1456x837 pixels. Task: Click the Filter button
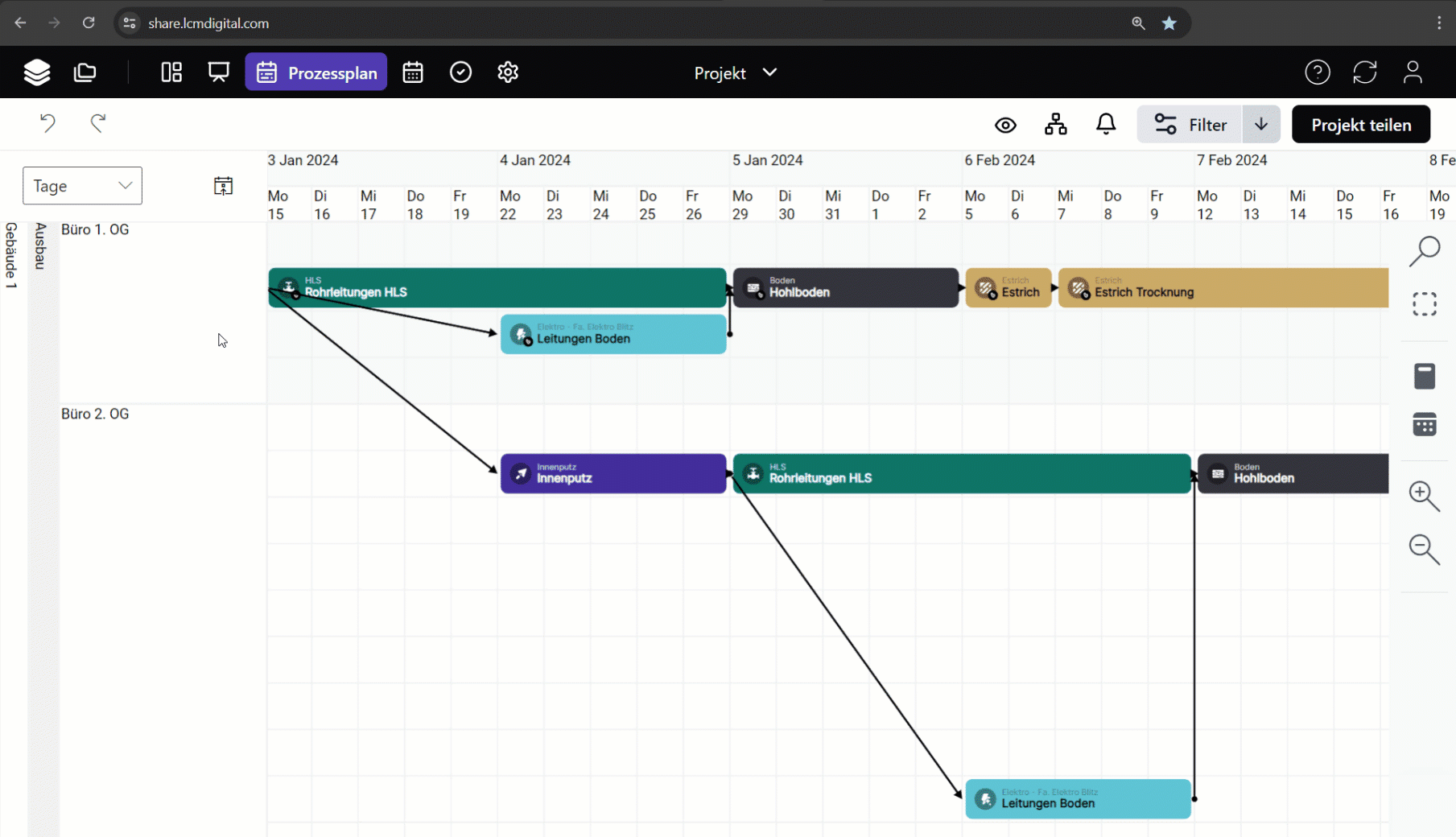[1190, 125]
